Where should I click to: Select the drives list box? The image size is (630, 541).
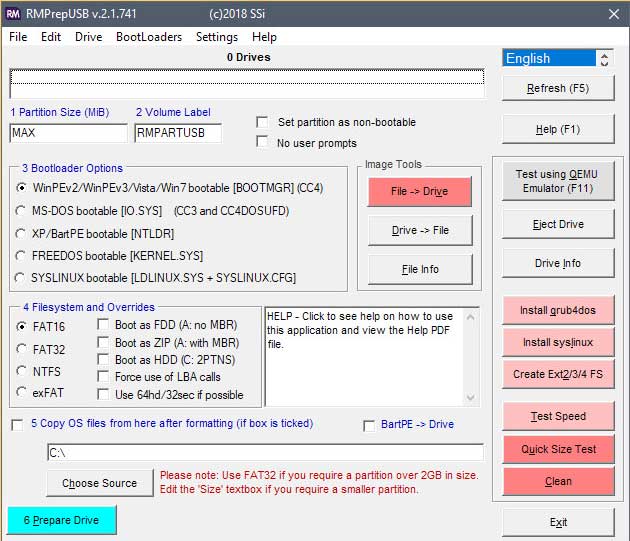point(246,82)
